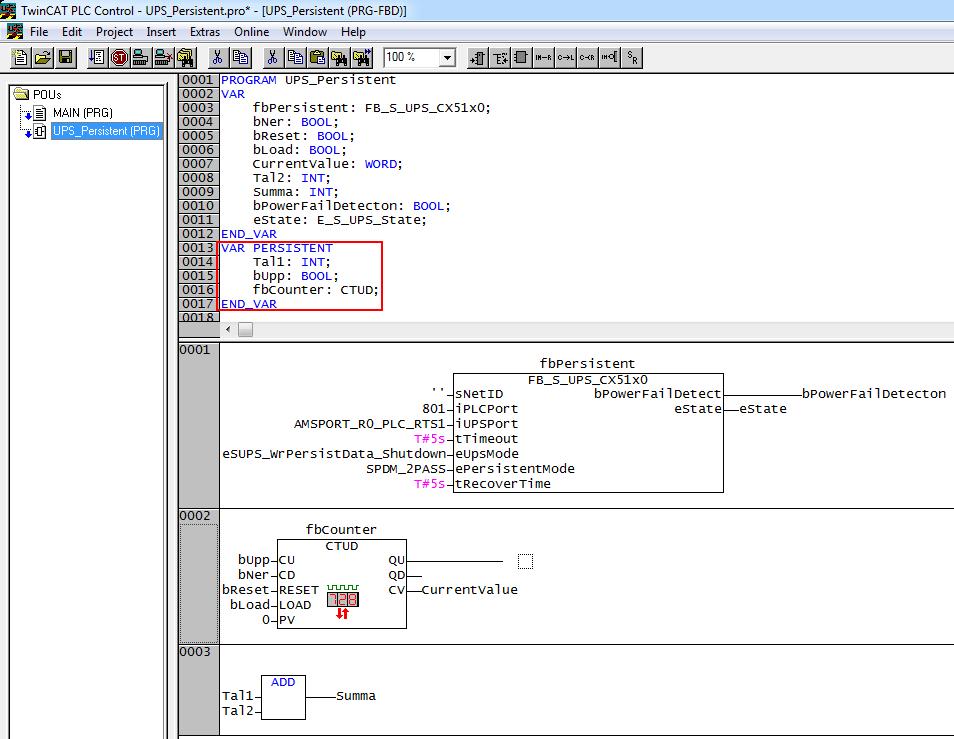Open the Insert menu

click(x=161, y=32)
